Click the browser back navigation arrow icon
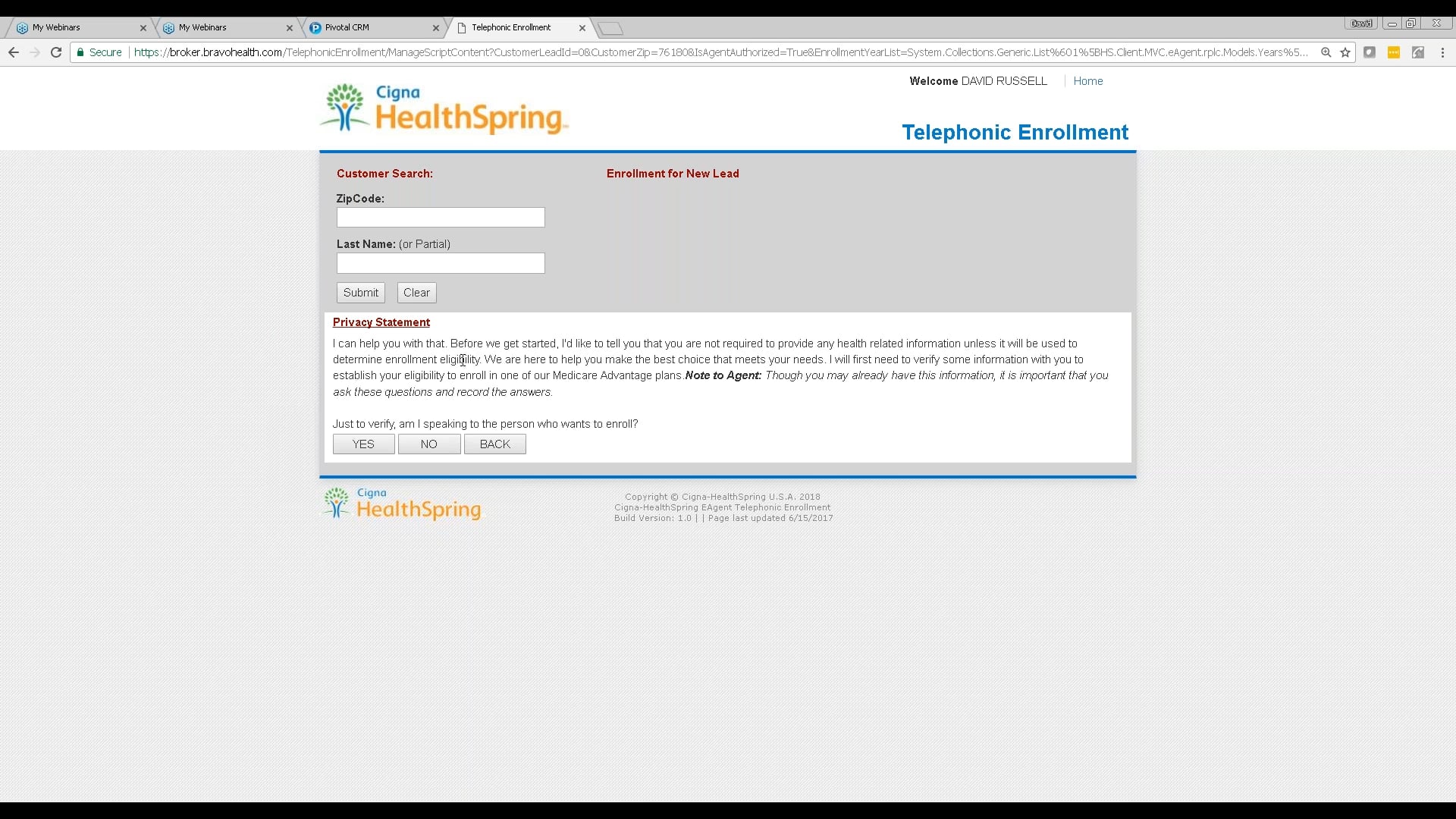1456x819 pixels. pyautogui.click(x=13, y=52)
